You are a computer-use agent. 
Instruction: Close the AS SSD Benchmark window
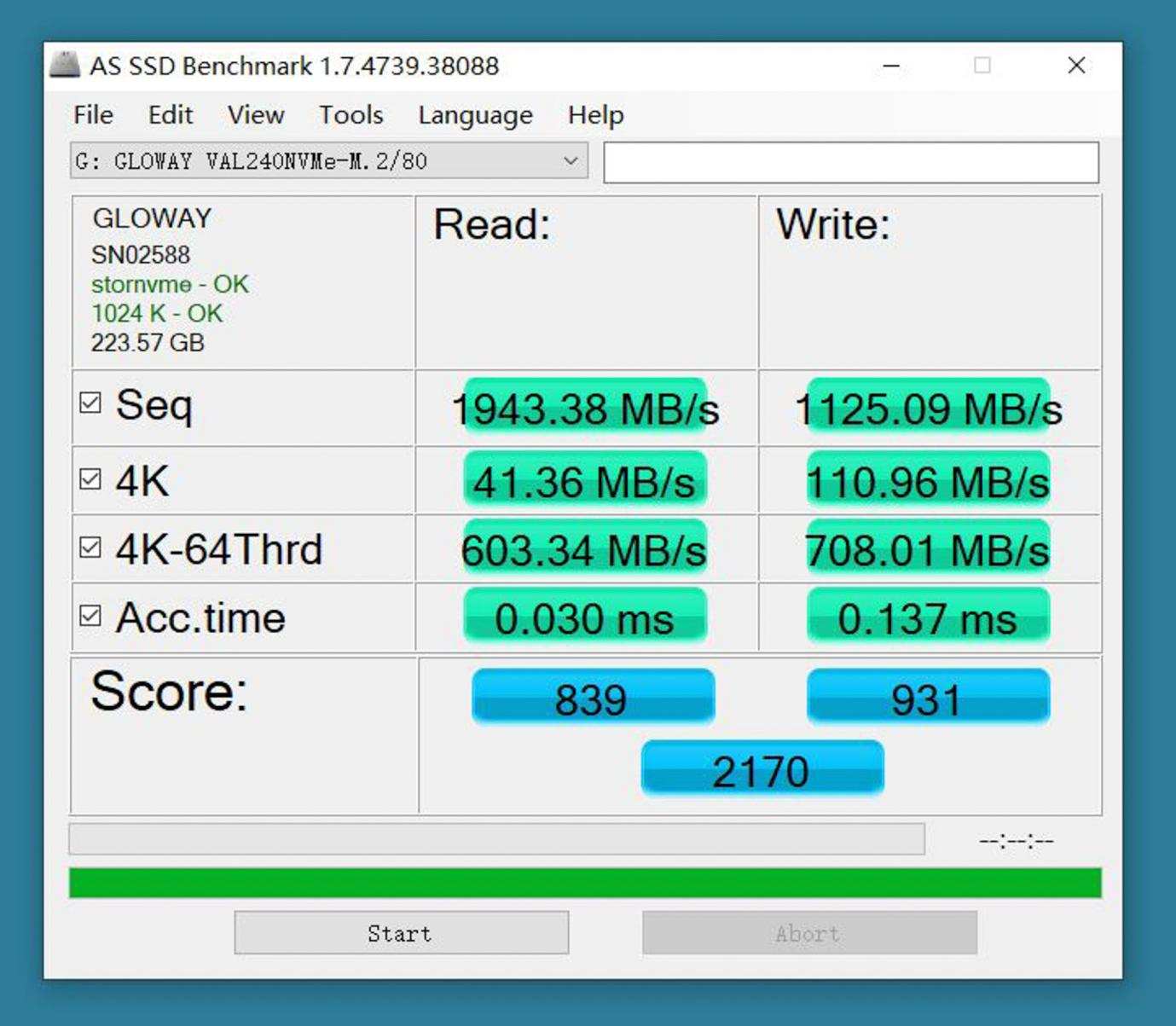point(1076,66)
